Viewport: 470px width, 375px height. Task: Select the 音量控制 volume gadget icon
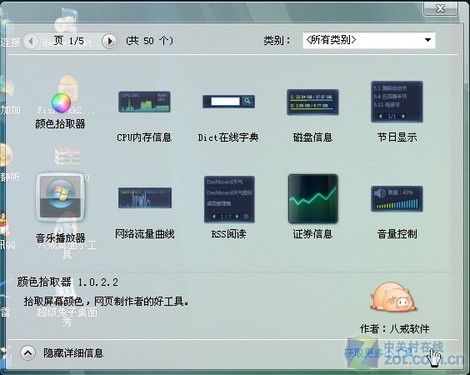tap(397, 199)
